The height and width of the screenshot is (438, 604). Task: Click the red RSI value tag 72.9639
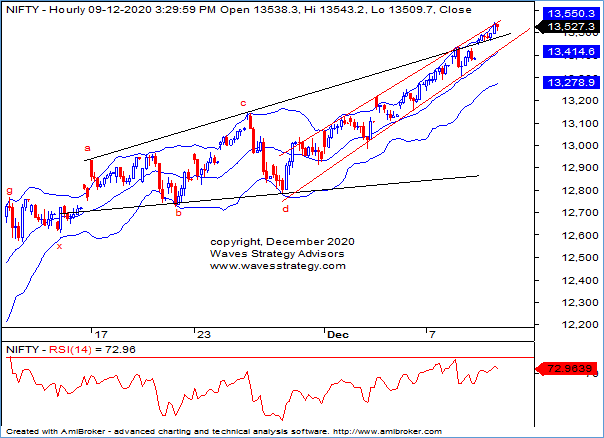click(570, 369)
